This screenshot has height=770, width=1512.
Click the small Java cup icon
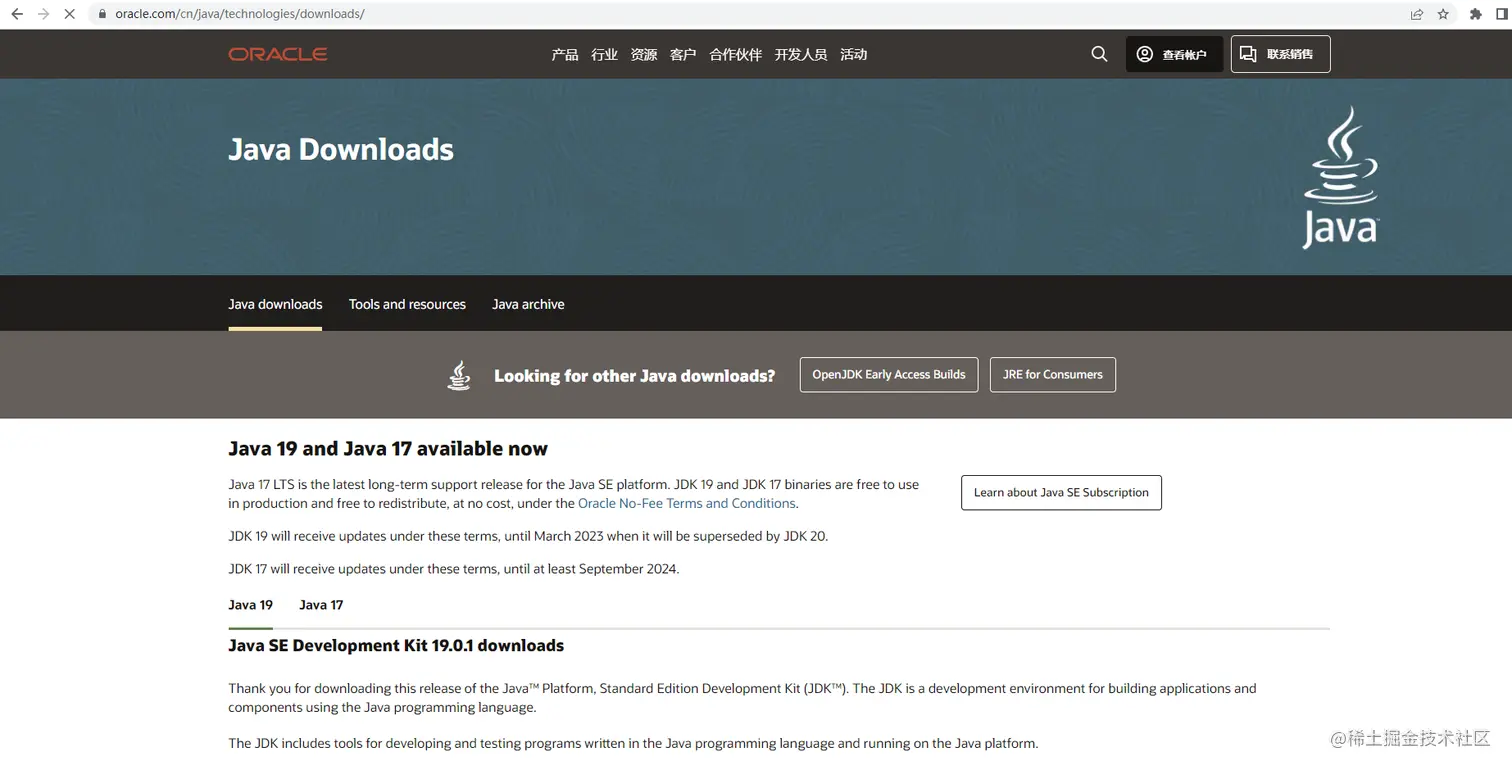(459, 375)
